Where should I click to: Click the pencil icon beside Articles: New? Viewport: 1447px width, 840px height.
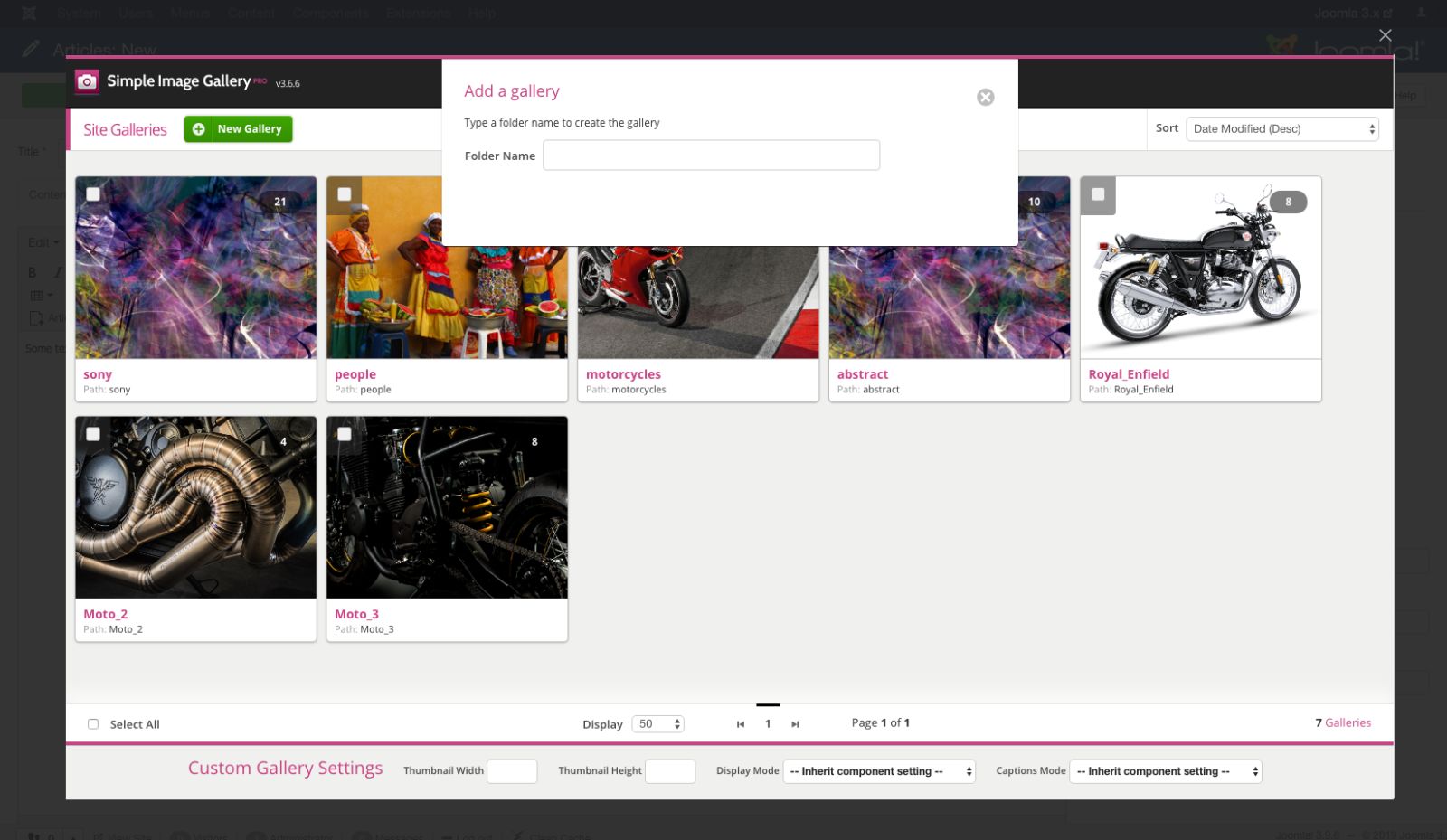tap(31, 49)
